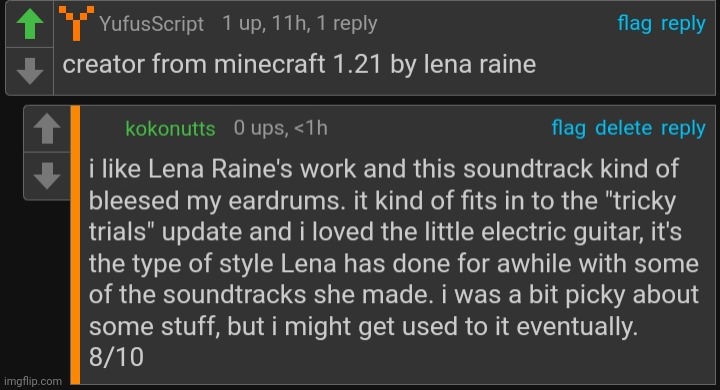Reply to YufusScript's comment
720x390 pixels.
click(x=683, y=24)
